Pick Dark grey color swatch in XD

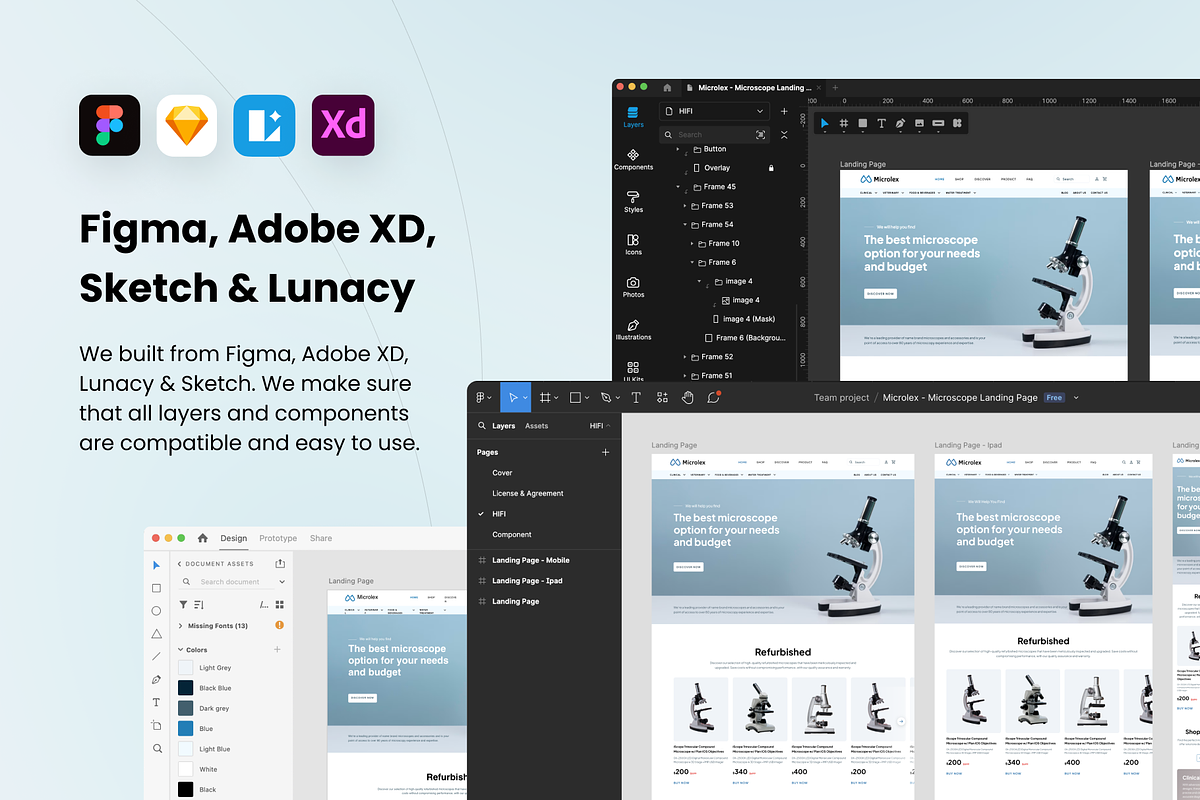(x=186, y=708)
